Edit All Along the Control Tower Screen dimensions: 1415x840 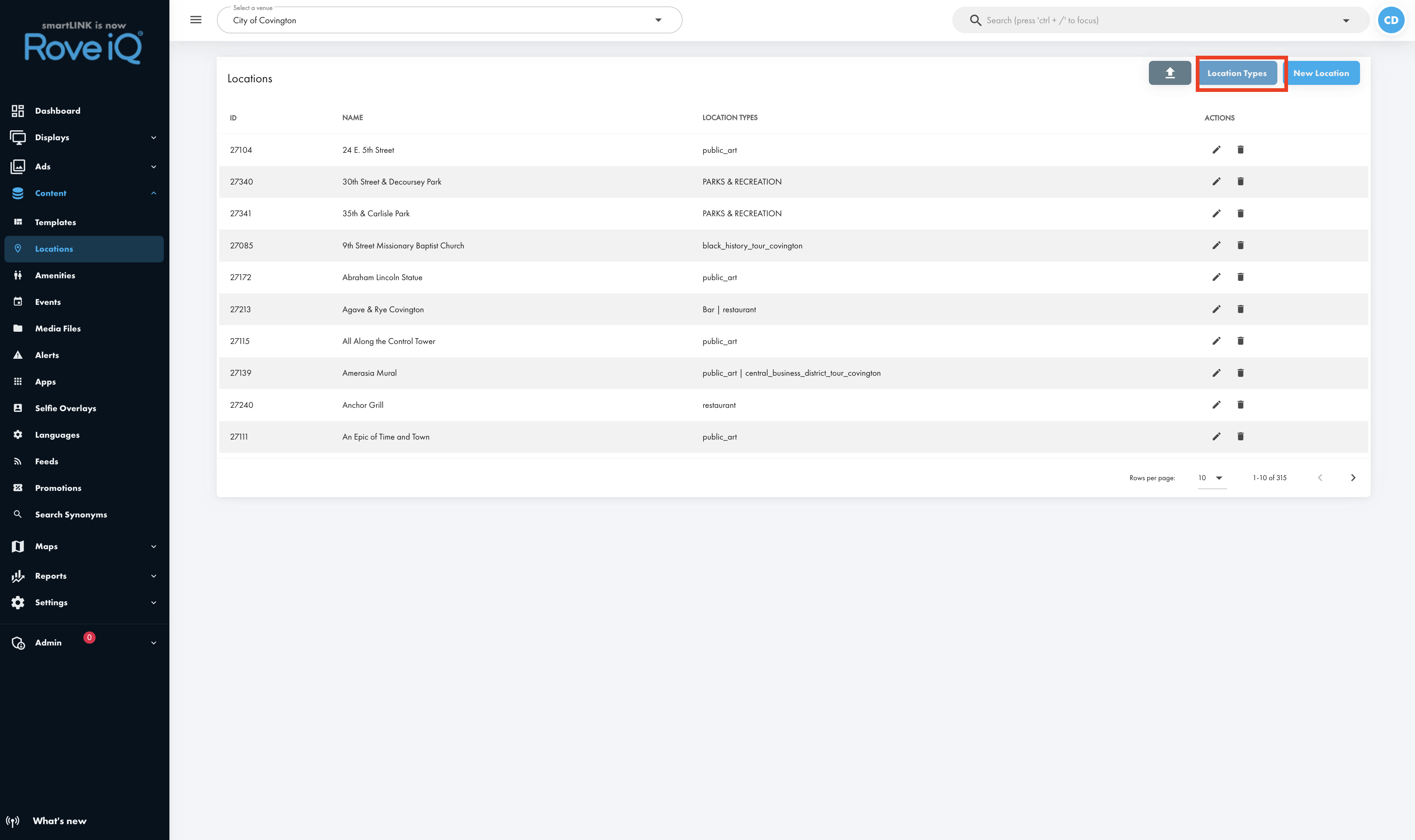click(x=1216, y=341)
